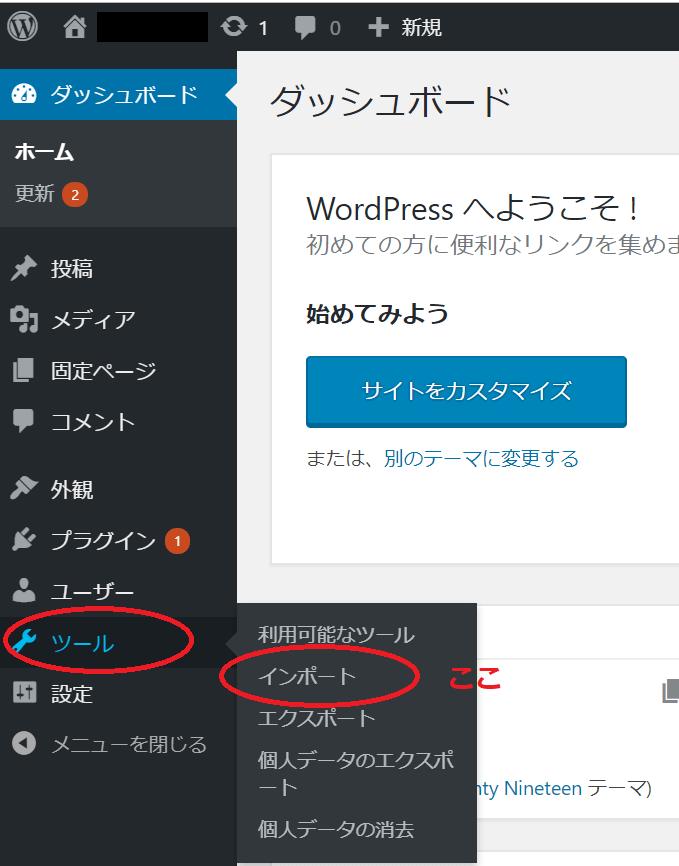Click the collapse arrow icon for メニューを閉じる
Screen dimensions: 679x866
point(24,743)
